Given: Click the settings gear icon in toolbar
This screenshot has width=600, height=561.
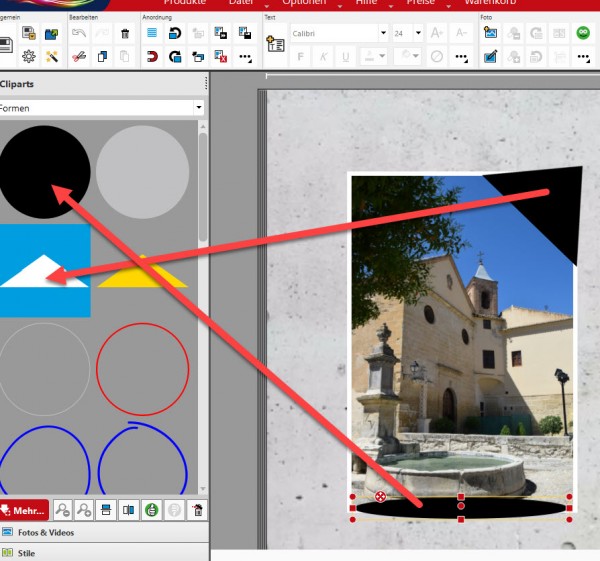Looking at the screenshot, I should pyautogui.click(x=29, y=57).
